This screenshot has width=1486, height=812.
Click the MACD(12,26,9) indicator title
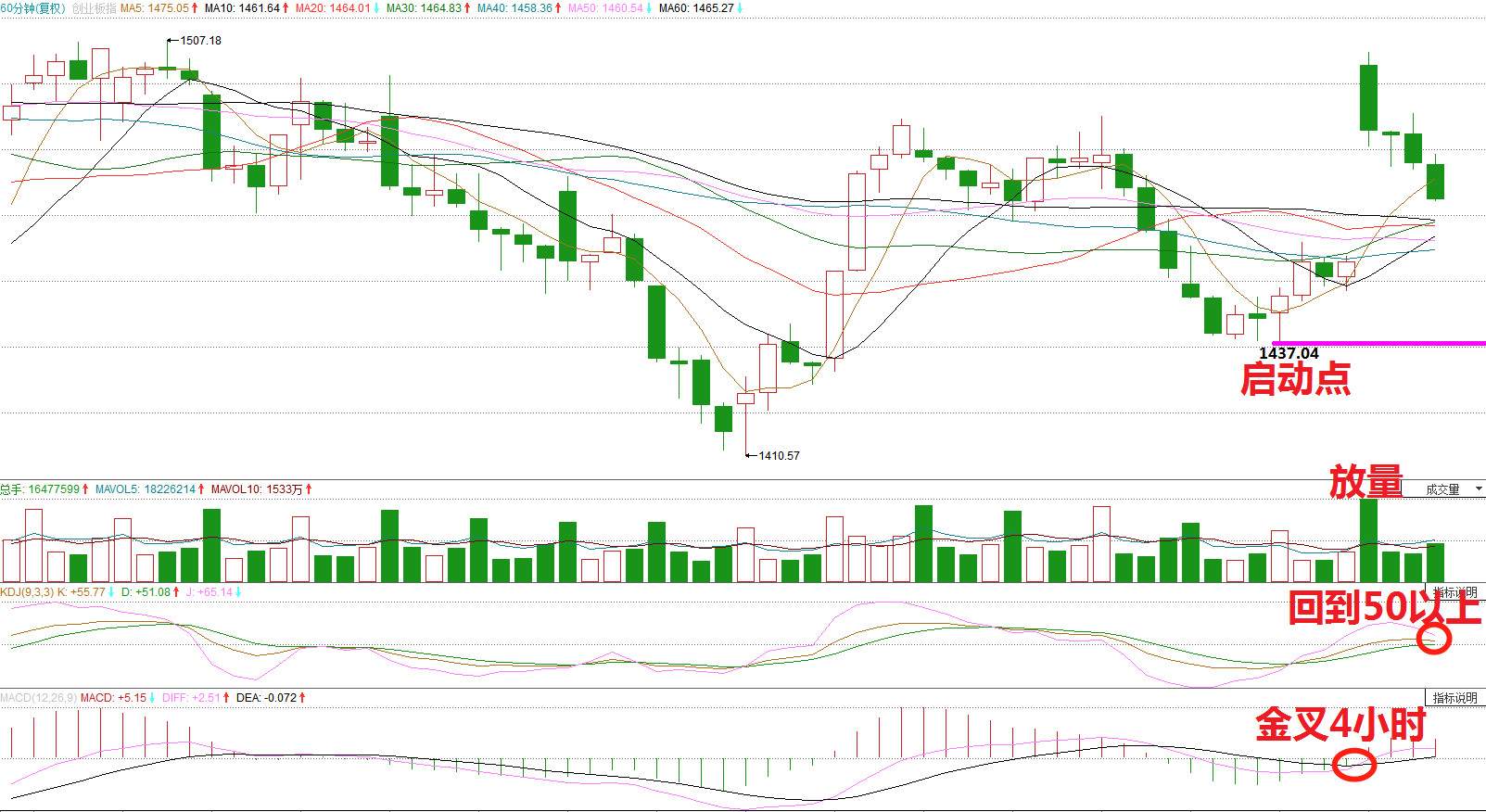38,697
